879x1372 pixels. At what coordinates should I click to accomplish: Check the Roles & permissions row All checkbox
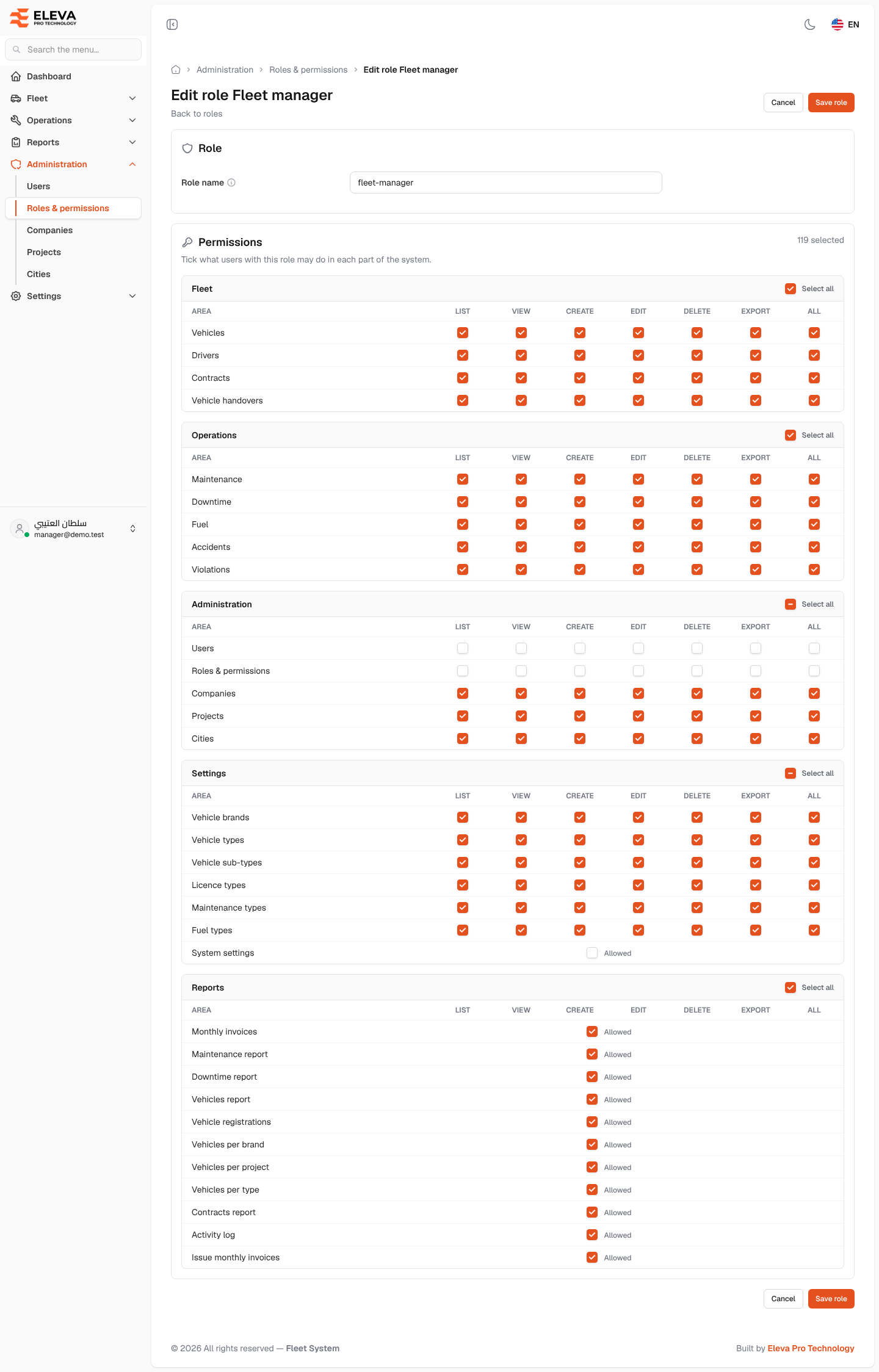click(814, 671)
